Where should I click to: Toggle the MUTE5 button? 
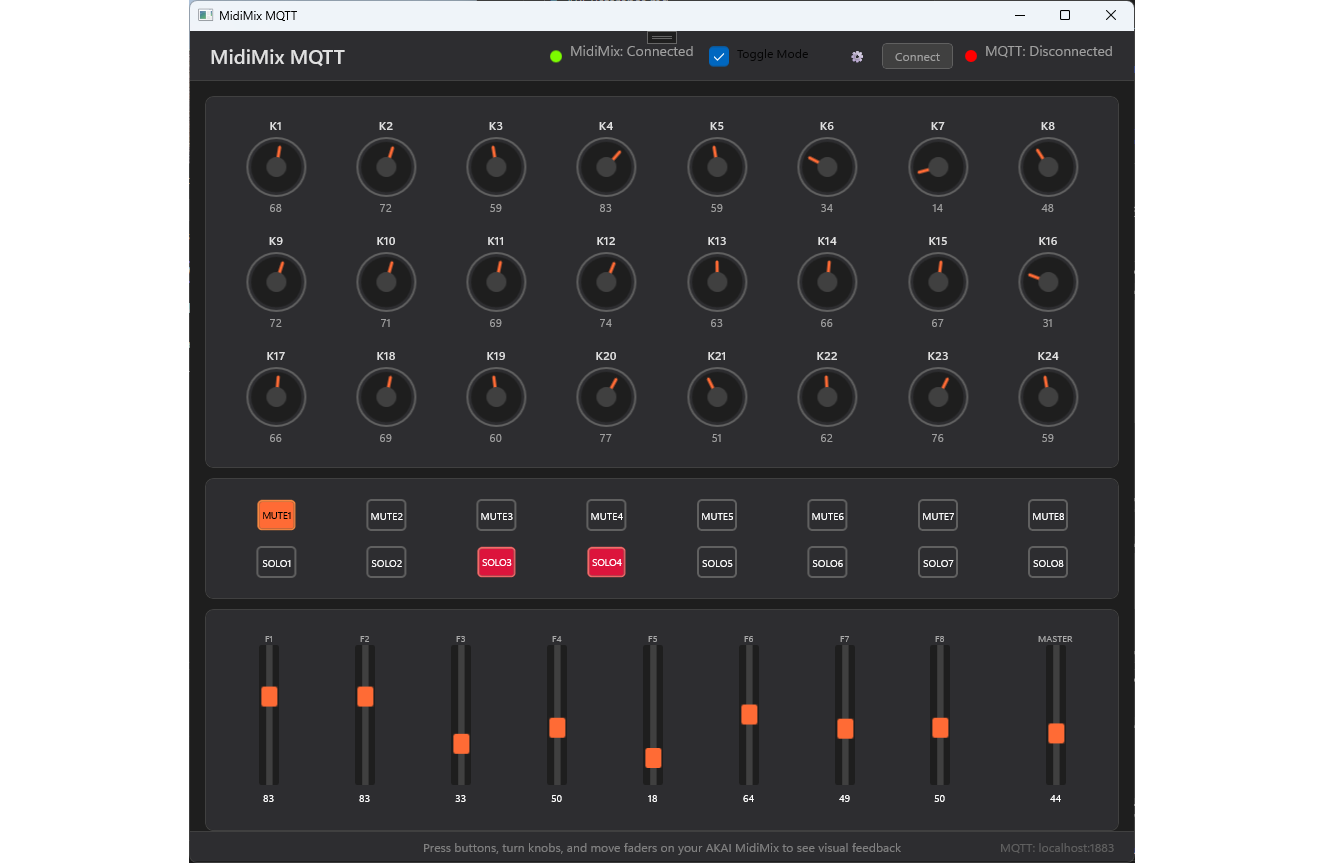point(717,516)
